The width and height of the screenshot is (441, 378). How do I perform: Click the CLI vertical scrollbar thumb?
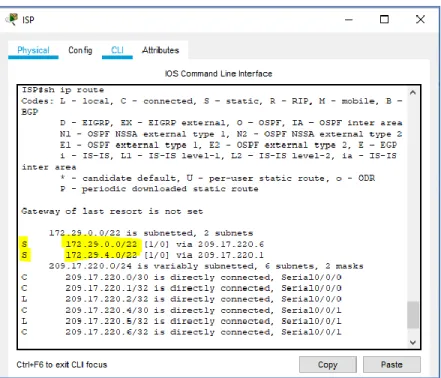coord(413,315)
